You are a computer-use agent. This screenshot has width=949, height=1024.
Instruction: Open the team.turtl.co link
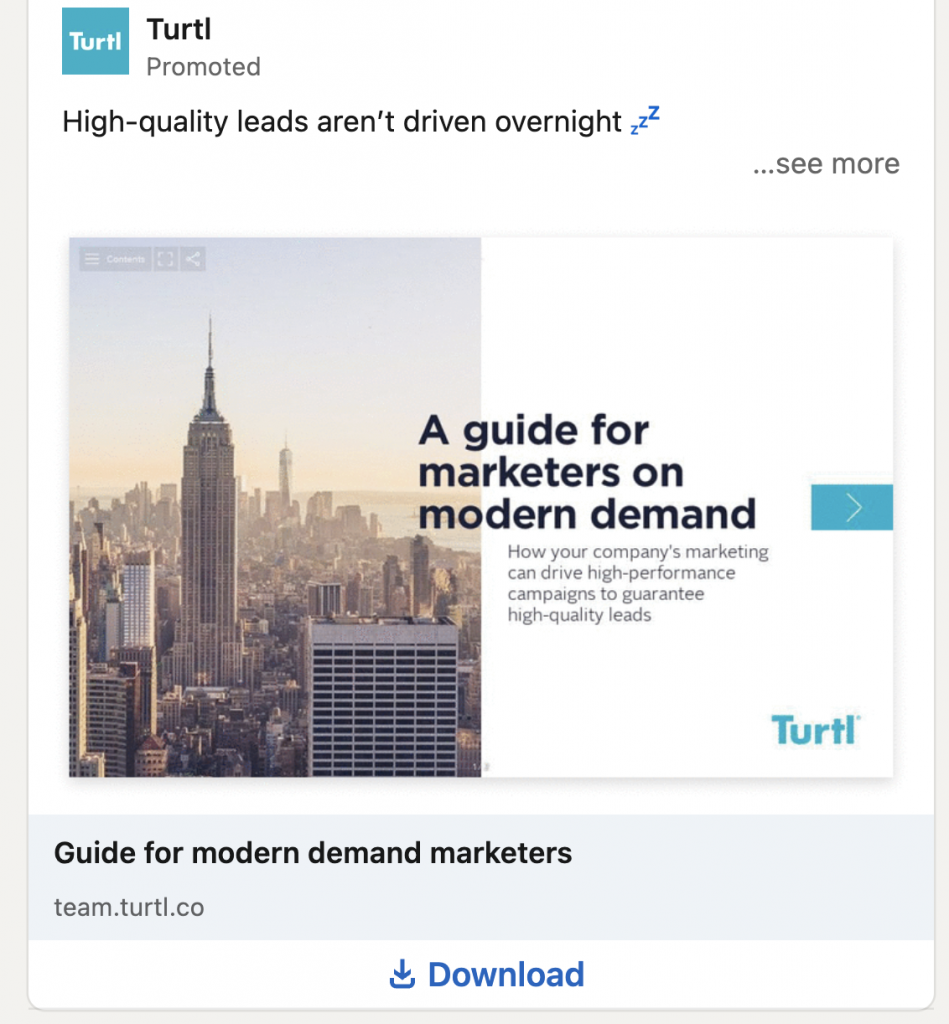pos(129,907)
